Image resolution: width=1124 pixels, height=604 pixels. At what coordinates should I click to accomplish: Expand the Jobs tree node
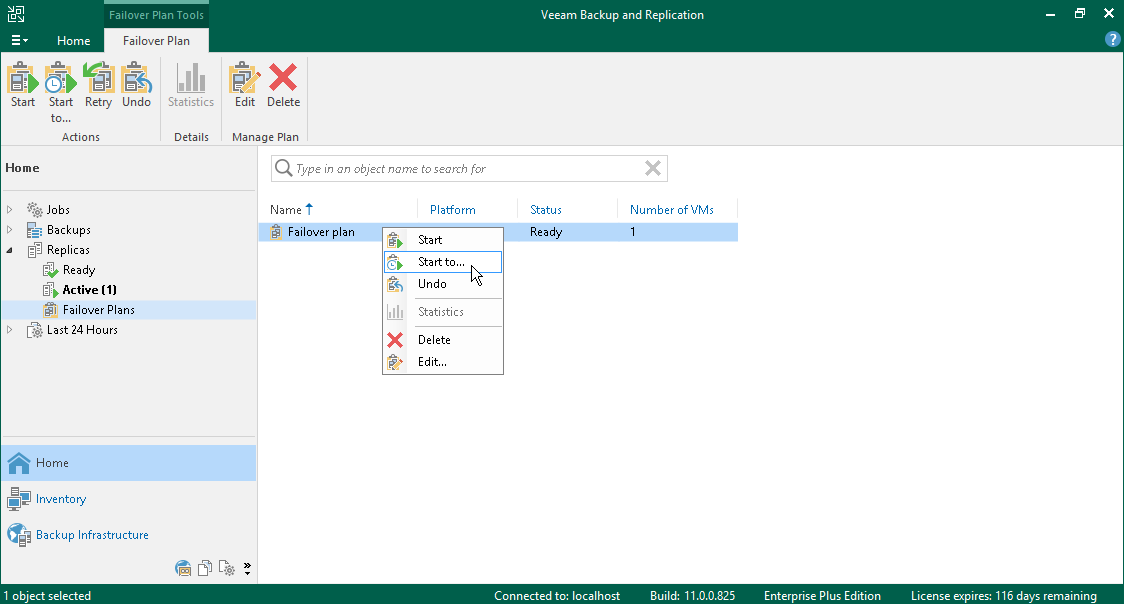(9, 210)
